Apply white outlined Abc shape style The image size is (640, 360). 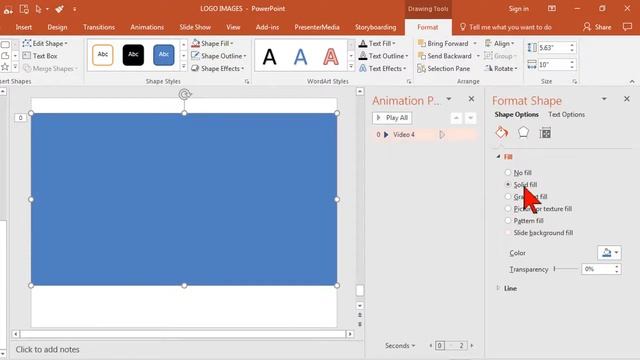tap(102, 55)
